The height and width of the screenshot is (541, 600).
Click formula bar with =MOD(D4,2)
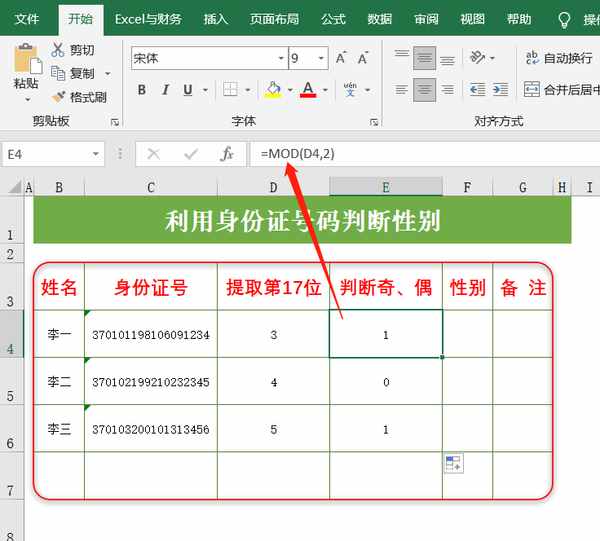click(425, 154)
